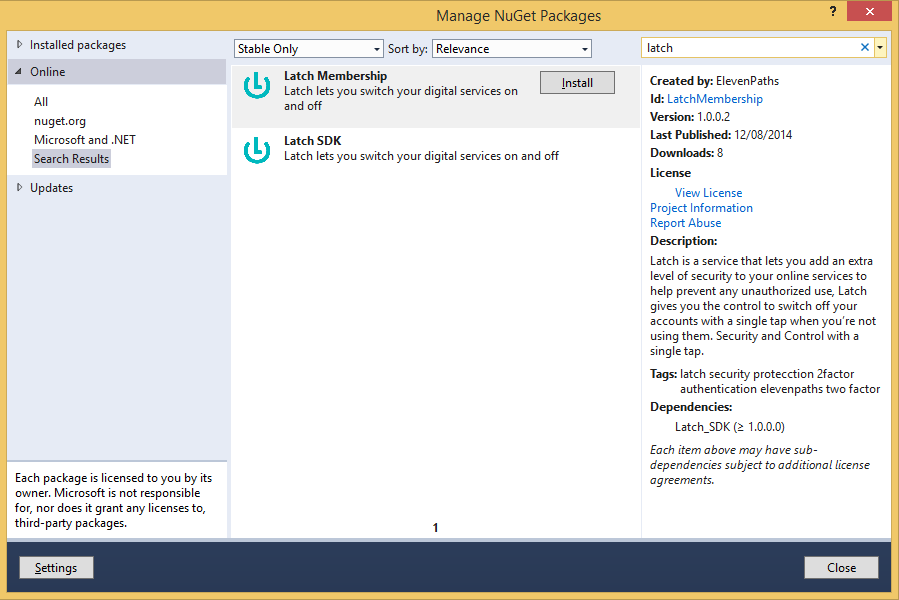The width and height of the screenshot is (899, 600).
Task: Open the Stable Only filter dropdown
Action: [x=308, y=49]
